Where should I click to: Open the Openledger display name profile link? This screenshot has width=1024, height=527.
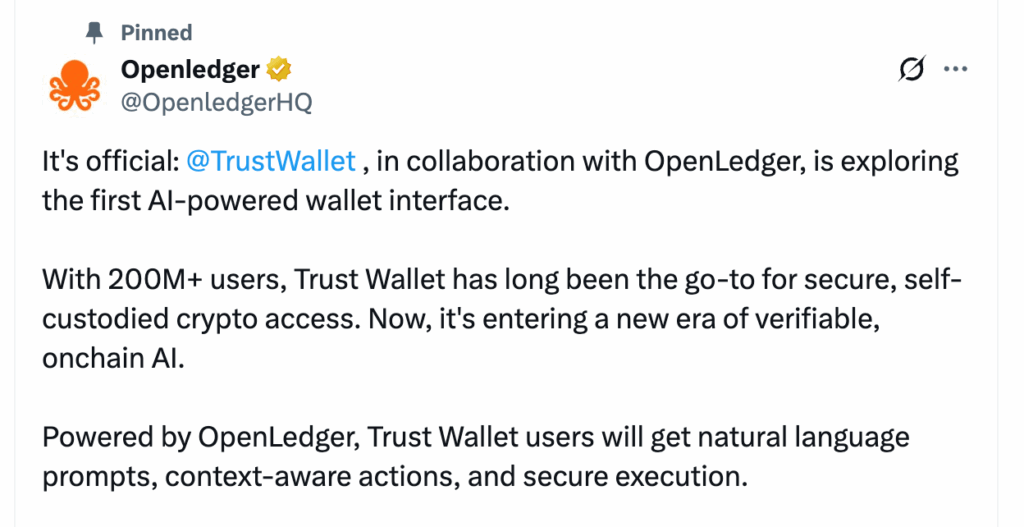pos(190,70)
